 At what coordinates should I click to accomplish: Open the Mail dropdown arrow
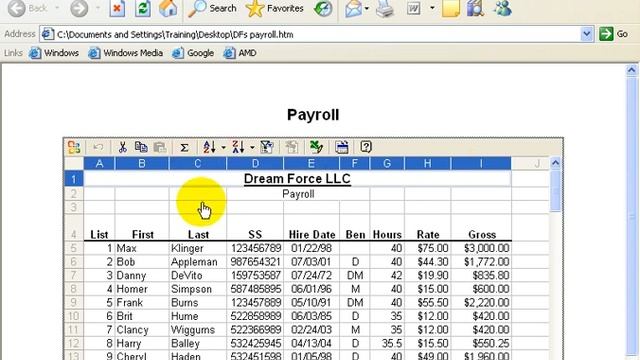point(366,8)
